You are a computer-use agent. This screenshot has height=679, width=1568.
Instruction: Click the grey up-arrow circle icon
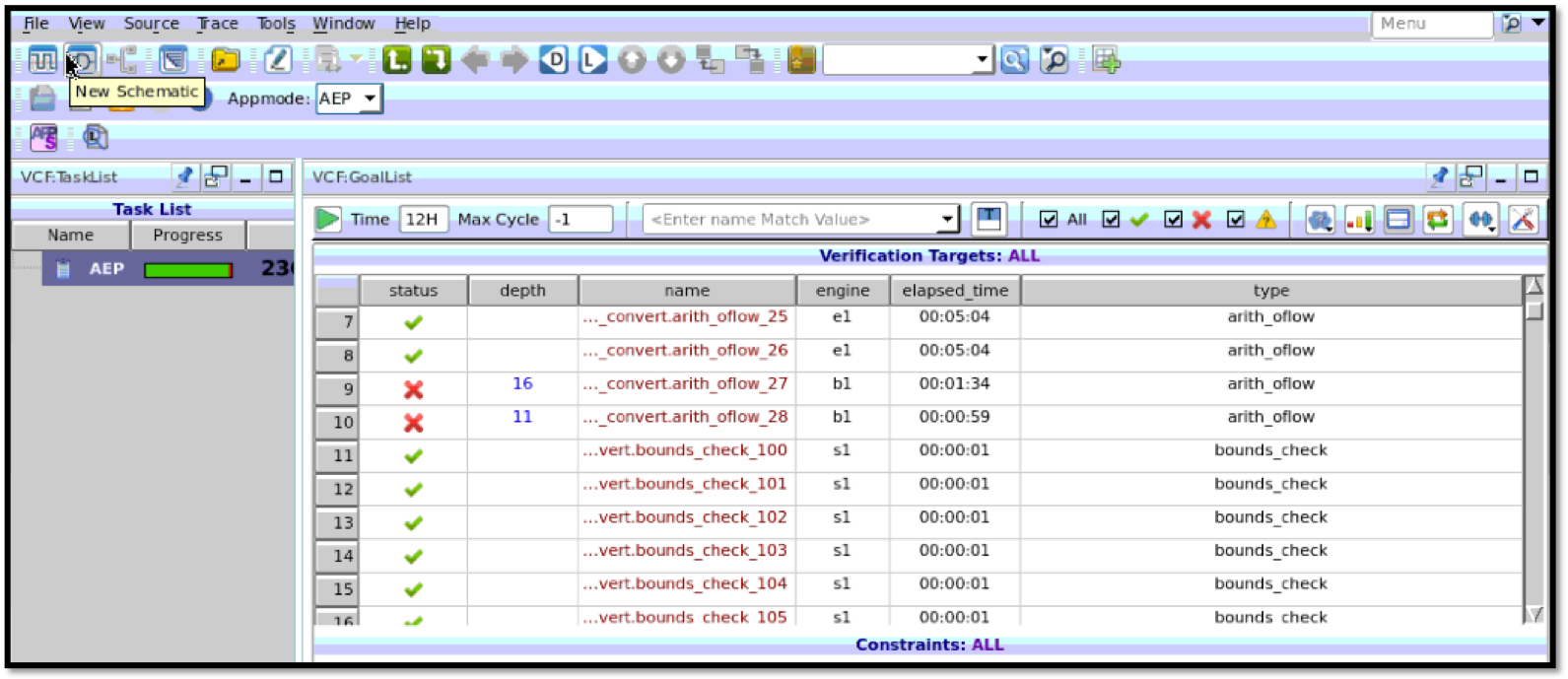(x=632, y=60)
